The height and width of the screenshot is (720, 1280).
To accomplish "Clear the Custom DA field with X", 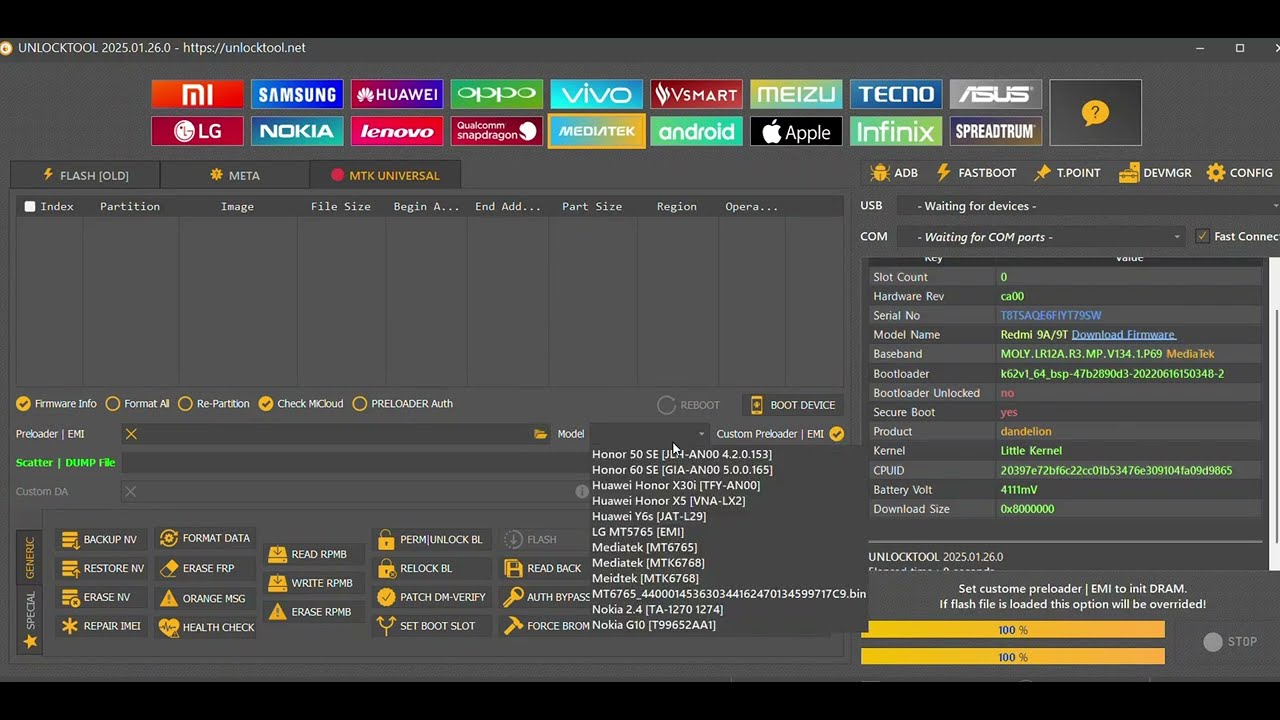I will pyautogui.click(x=130, y=491).
